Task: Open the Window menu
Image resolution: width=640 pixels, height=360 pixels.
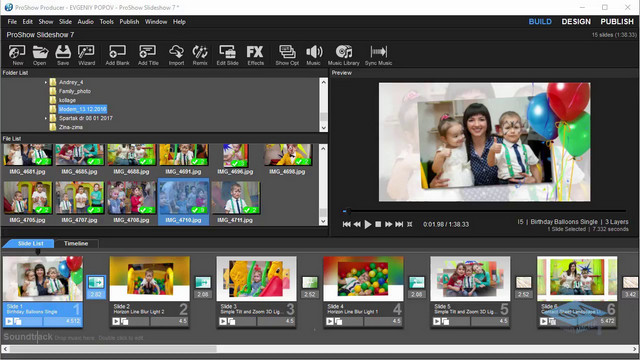Action: tap(156, 22)
